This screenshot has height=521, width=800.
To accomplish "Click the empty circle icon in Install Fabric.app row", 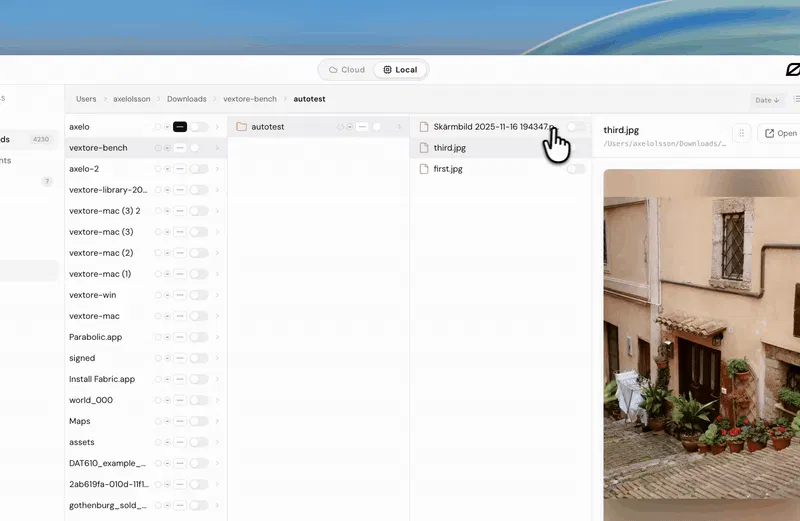I will coord(158,379).
